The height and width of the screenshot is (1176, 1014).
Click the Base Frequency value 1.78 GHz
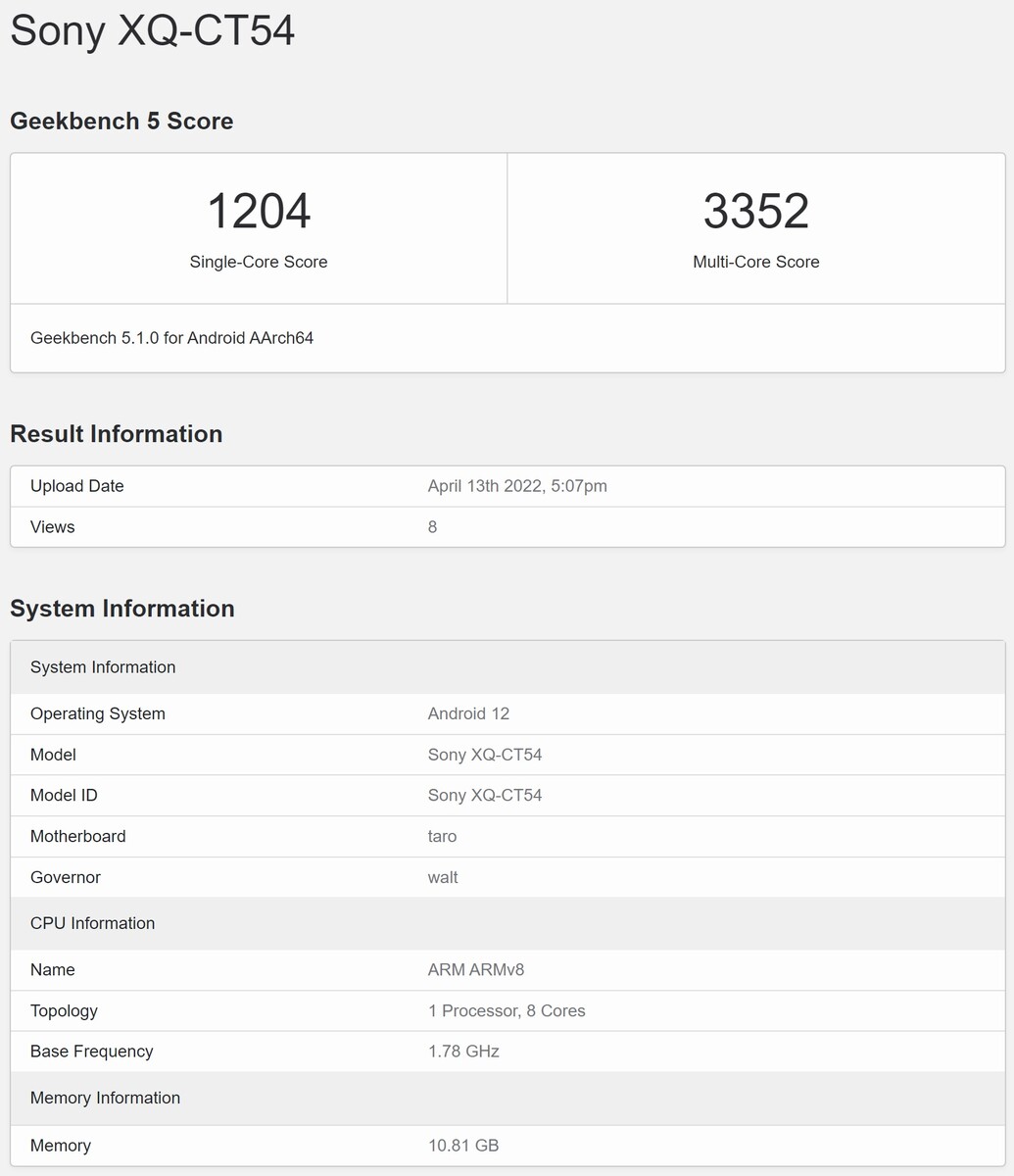(x=463, y=1052)
